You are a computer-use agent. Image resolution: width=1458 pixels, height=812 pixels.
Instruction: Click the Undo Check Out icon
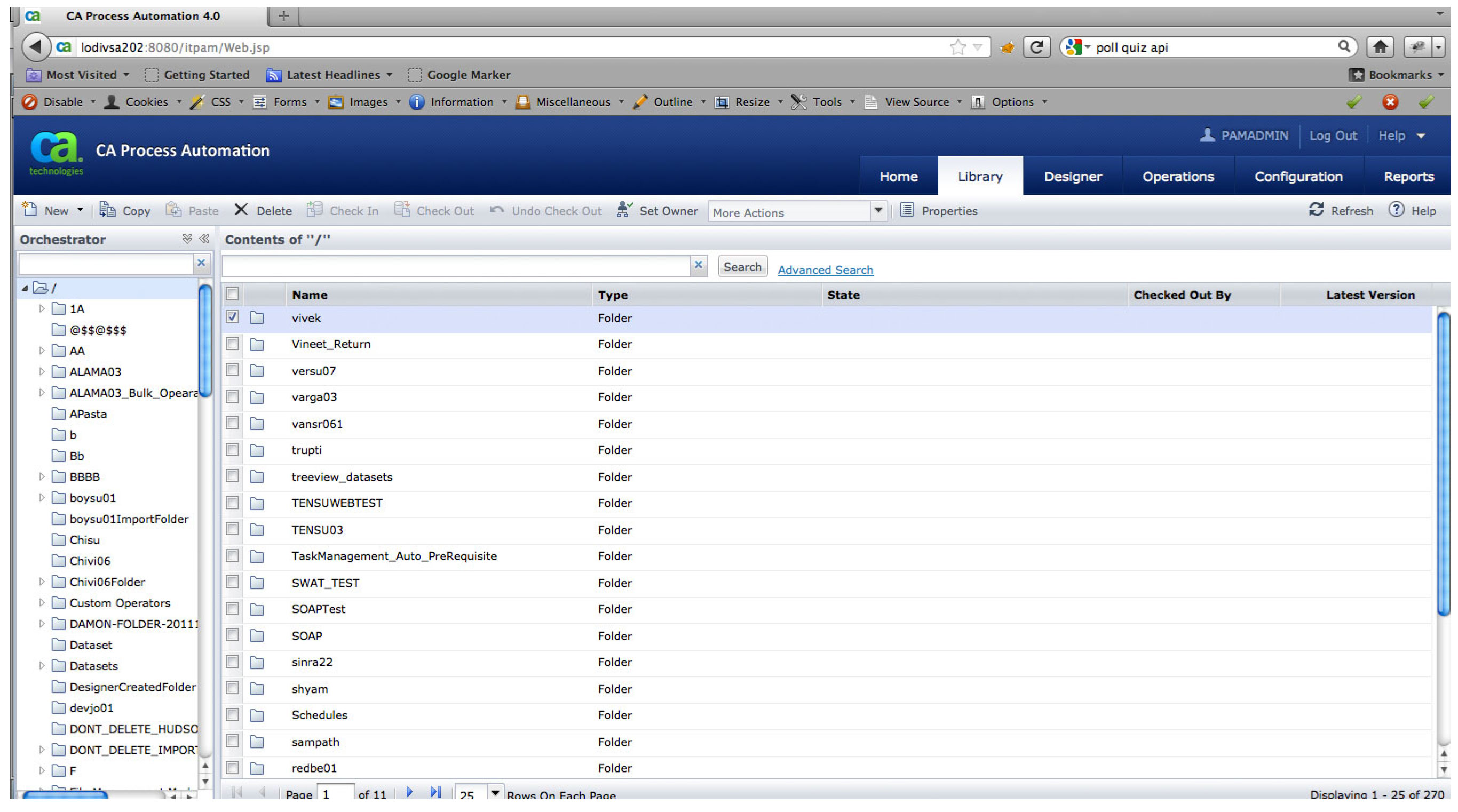[496, 210]
